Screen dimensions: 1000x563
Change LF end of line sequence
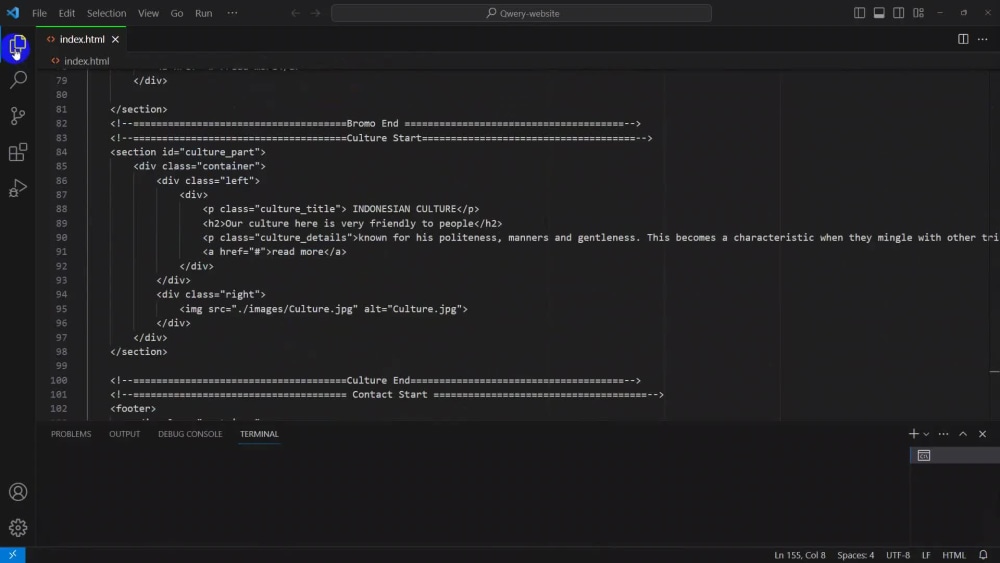tap(926, 555)
